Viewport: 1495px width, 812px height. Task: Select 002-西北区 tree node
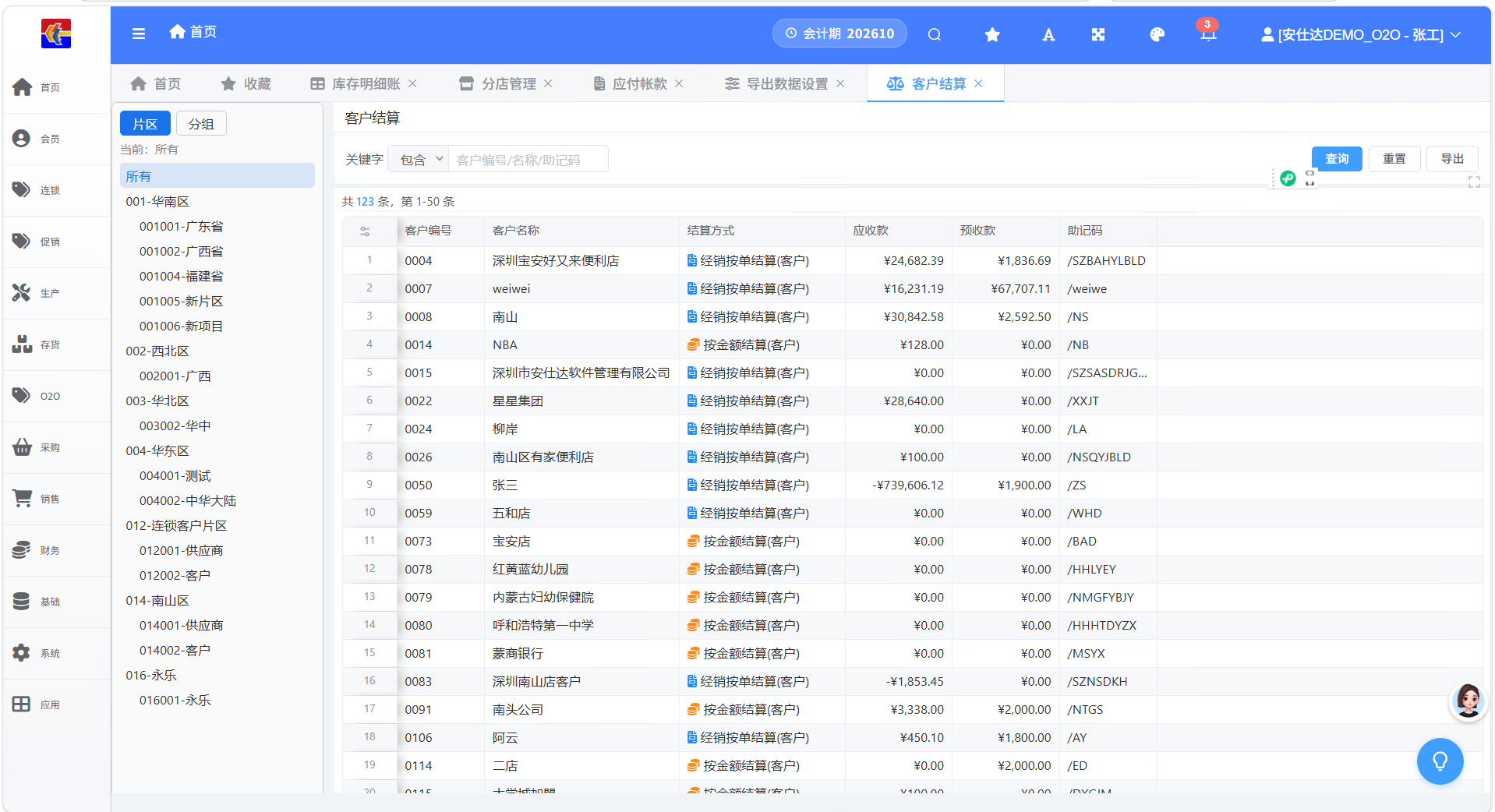[157, 351]
